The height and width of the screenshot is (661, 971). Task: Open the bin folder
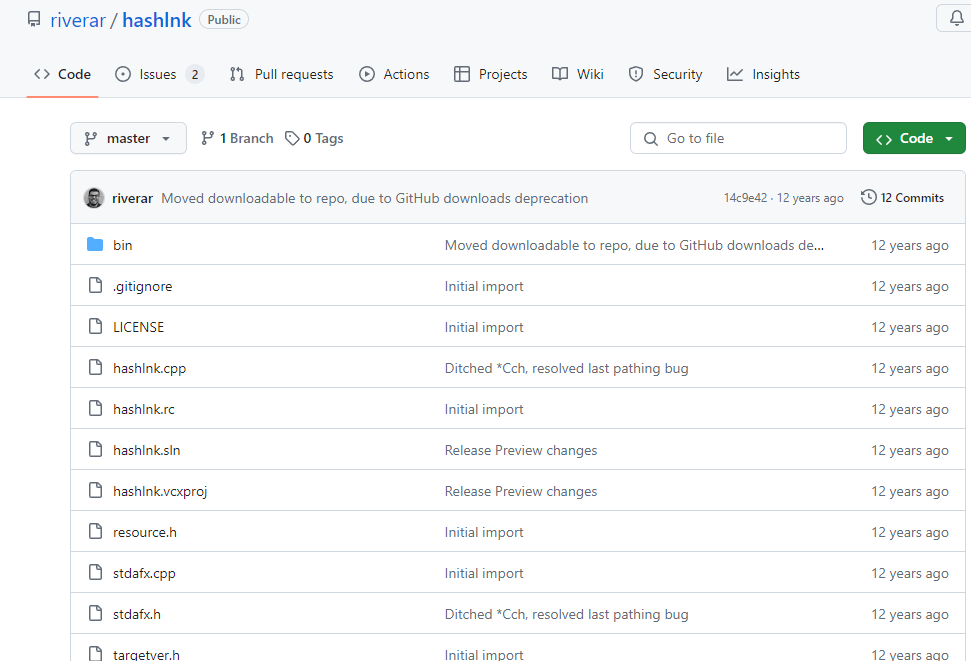coord(122,245)
